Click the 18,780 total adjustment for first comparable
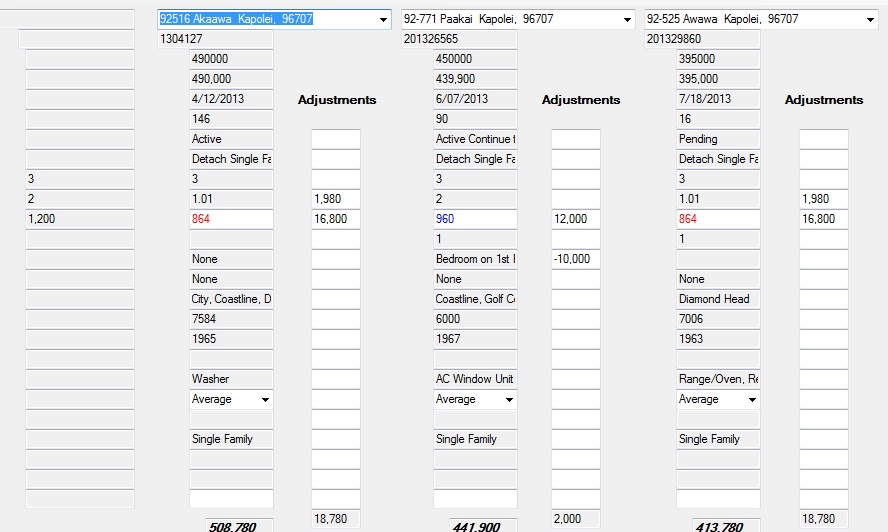Screen dimensions: 888x532 click(x=336, y=518)
